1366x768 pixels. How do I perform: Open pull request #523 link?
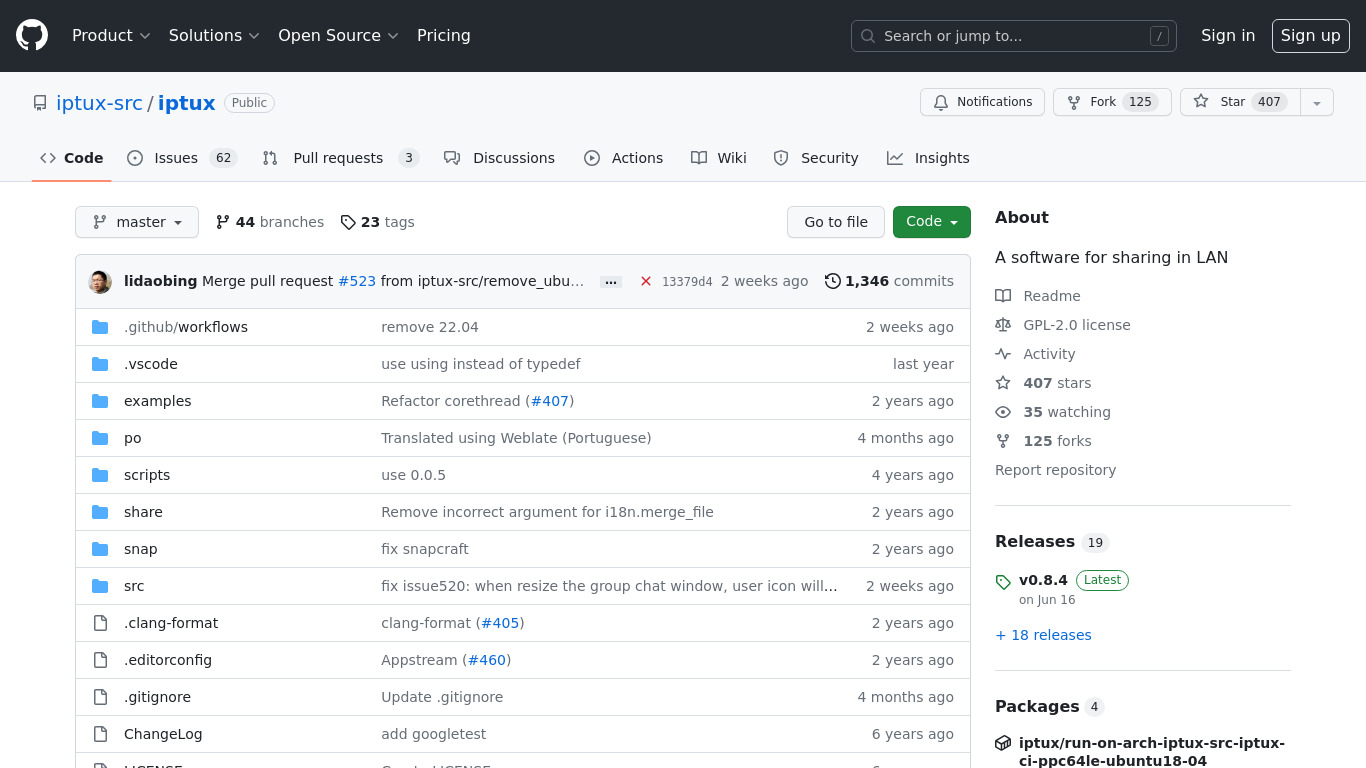click(357, 281)
